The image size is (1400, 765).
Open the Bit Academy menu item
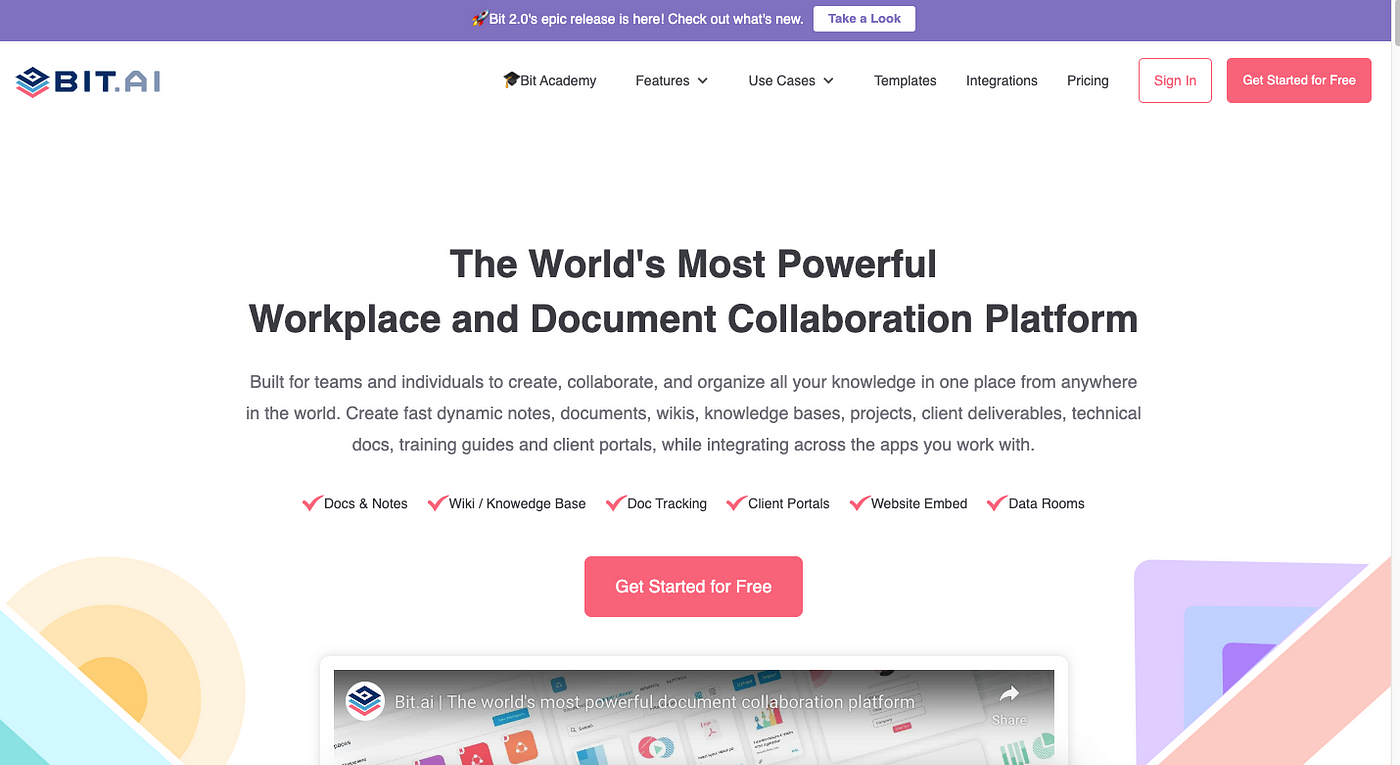pyautogui.click(x=550, y=81)
